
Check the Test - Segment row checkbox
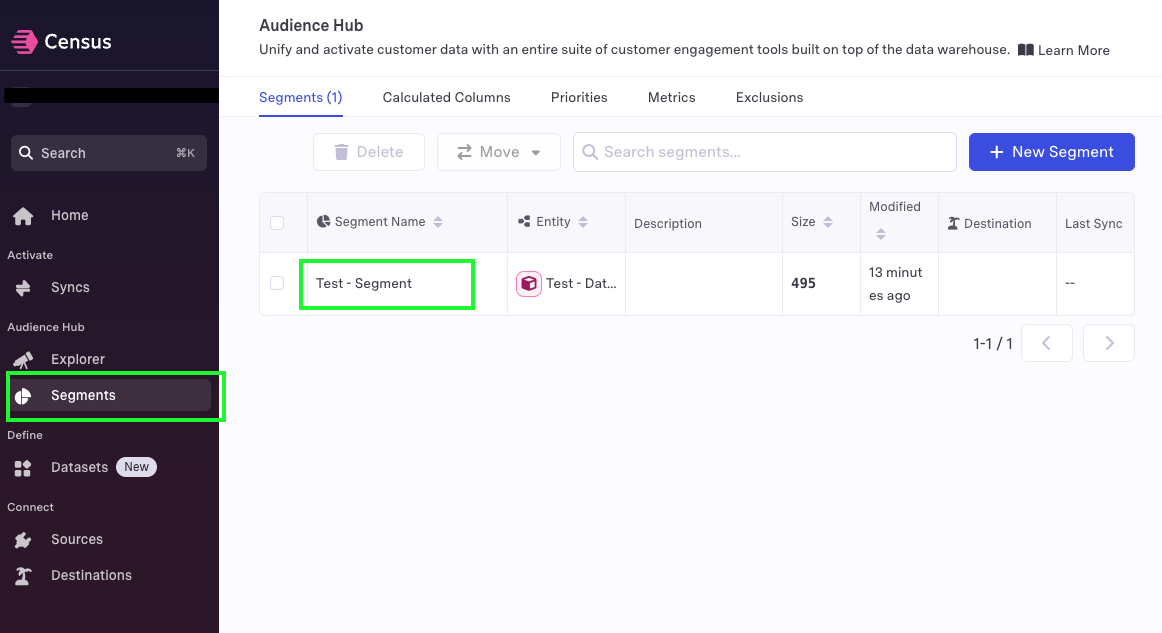pos(277,283)
